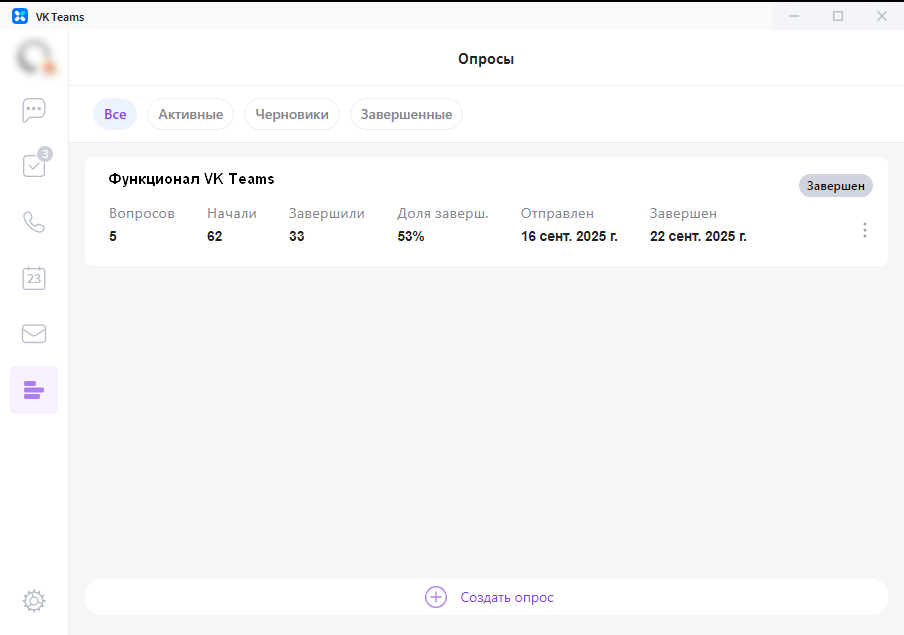The height and width of the screenshot is (635, 904).
Task: Open the calls section phone icon
Action: click(x=34, y=222)
